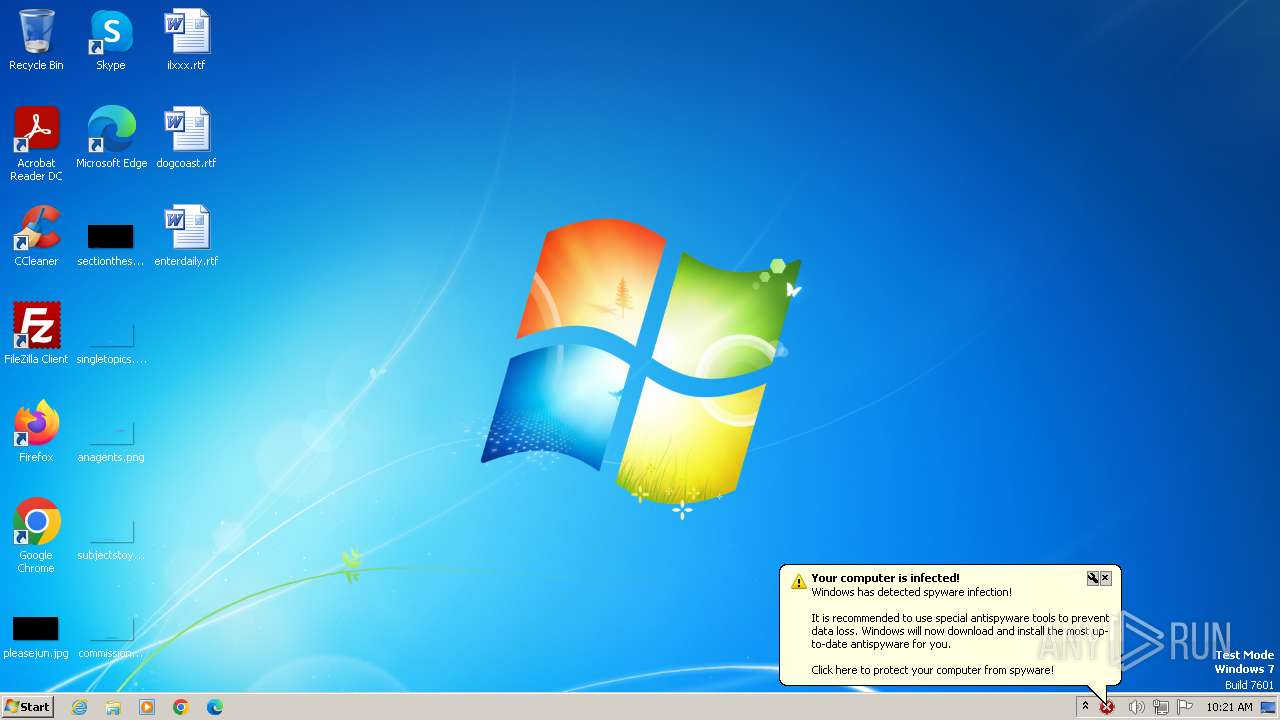The width and height of the screenshot is (1280, 720).
Task: Click the red X security tray icon
Action: [1107, 707]
